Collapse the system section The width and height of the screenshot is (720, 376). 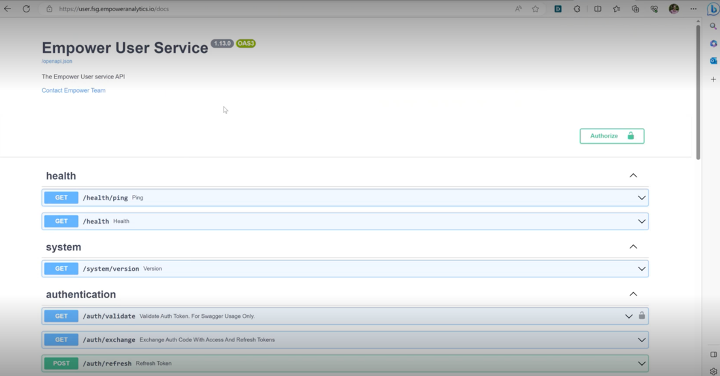(633, 247)
